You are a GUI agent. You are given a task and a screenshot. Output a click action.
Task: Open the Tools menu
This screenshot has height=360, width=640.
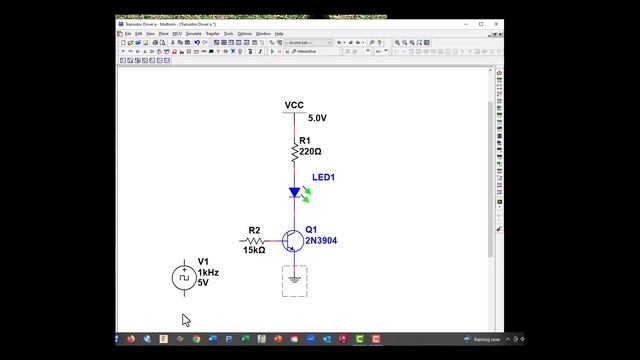click(x=229, y=34)
